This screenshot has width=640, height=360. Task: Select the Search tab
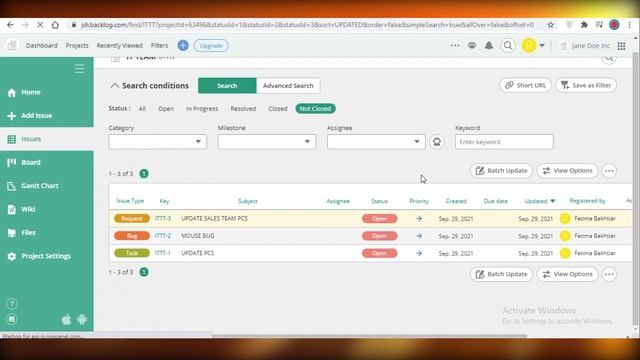(x=227, y=86)
